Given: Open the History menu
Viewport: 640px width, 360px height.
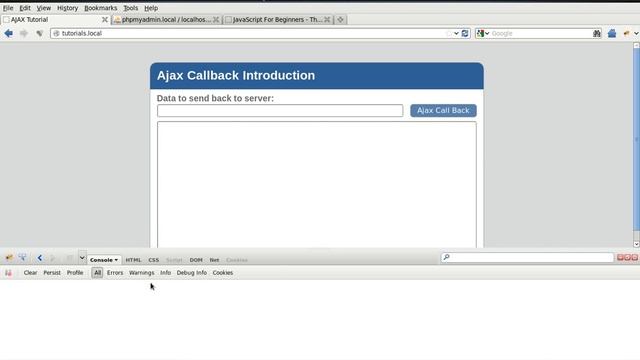Looking at the screenshot, I should (67, 8).
